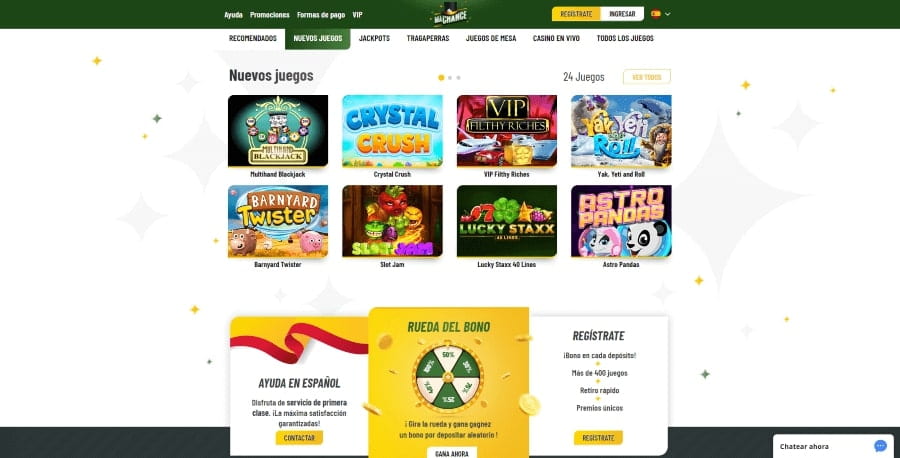Switch to Casino en Vivo tab
The image size is (900, 458).
click(x=556, y=38)
